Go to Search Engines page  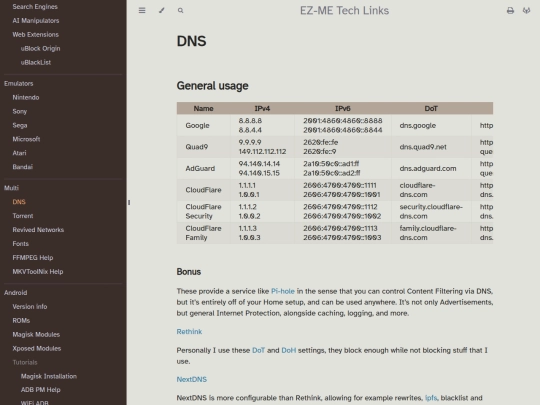[x=35, y=7]
